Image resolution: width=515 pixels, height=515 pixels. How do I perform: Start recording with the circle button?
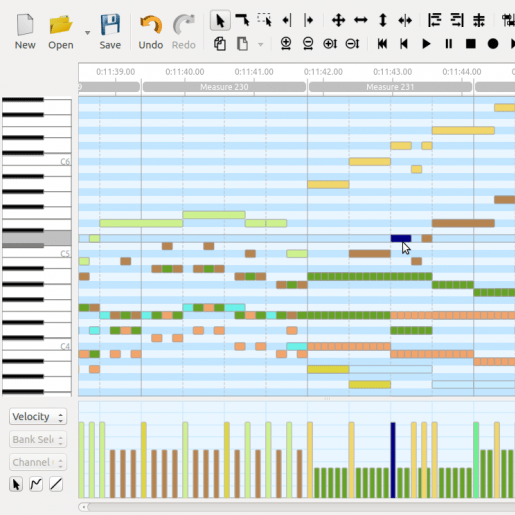pos(493,44)
